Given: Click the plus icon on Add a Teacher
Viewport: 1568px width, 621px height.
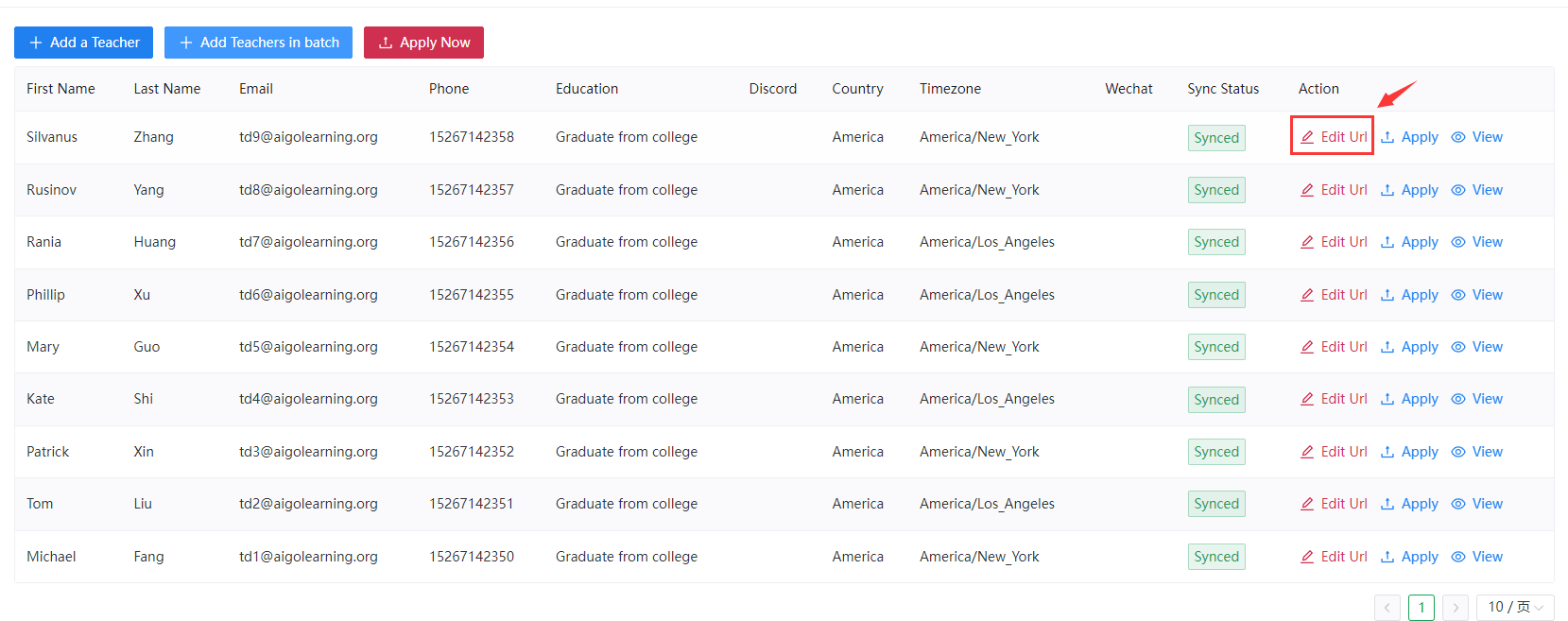Looking at the screenshot, I should tap(36, 43).
